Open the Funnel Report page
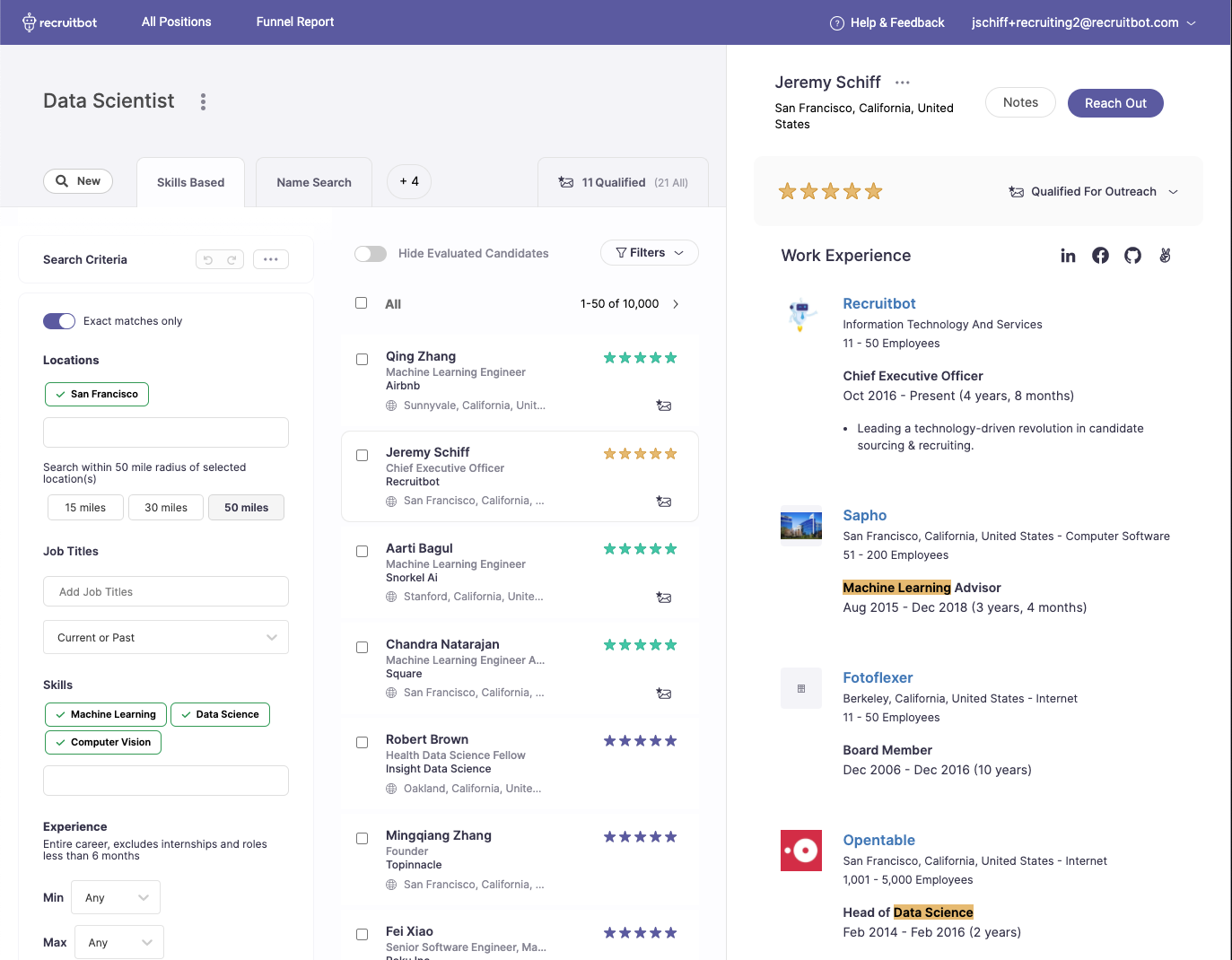1232x960 pixels. (x=295, y=22)
